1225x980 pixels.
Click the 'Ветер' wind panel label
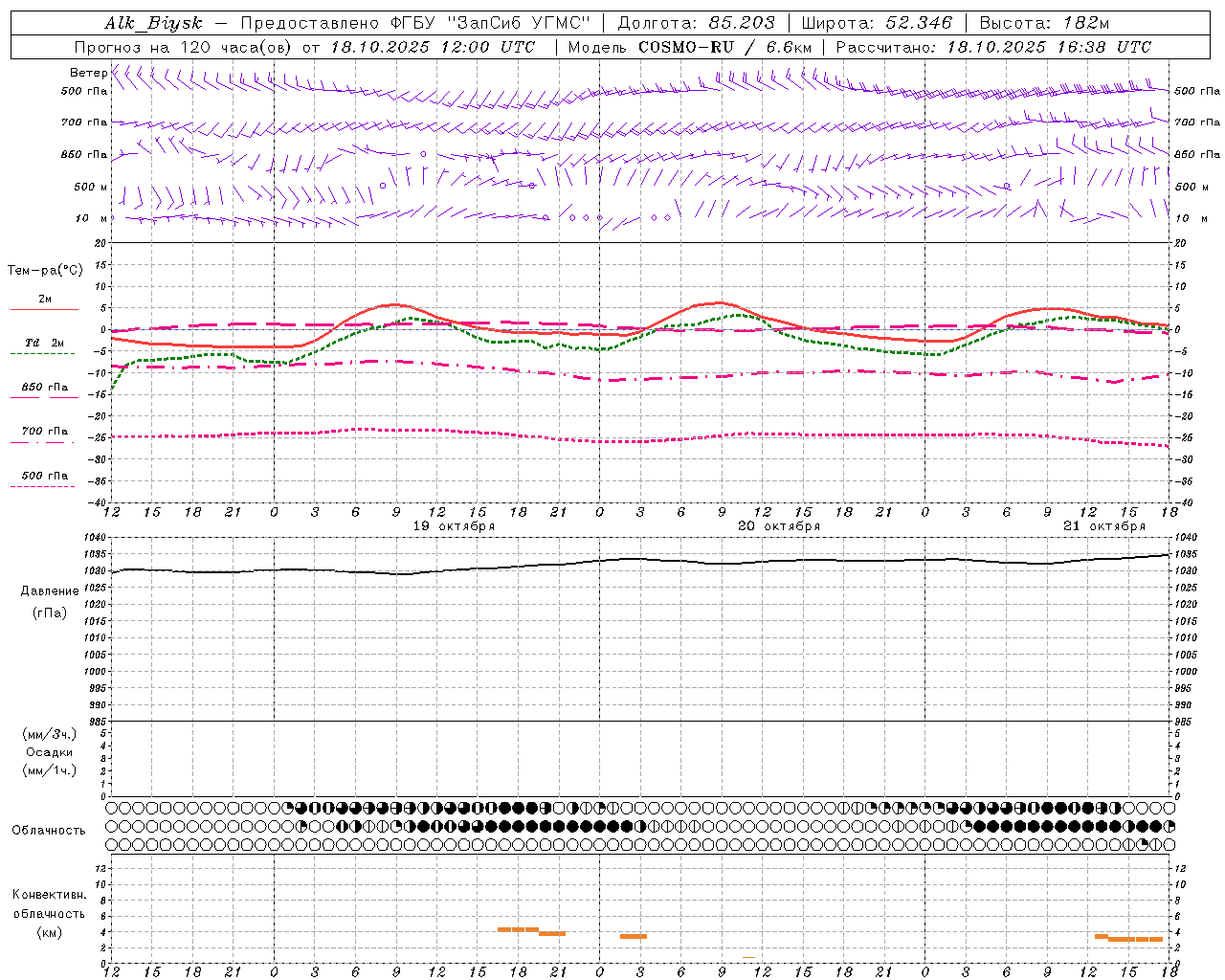pos(88,73)
